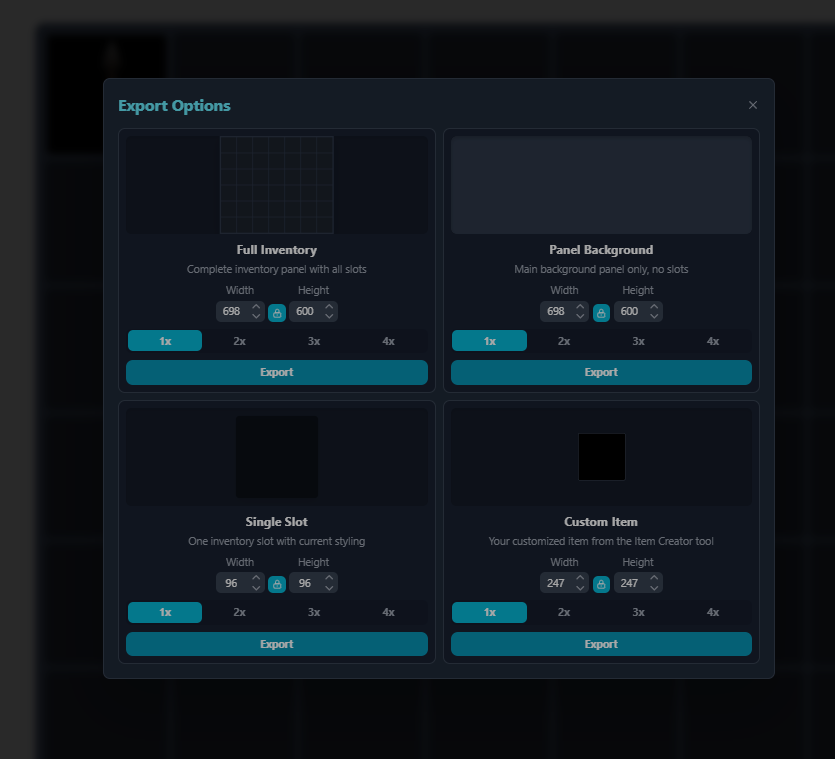This screenshot has width=835, height=759.
Task: Select 2x scale for Single Slot
Action: pyautogui.click(x=240, y=613)
